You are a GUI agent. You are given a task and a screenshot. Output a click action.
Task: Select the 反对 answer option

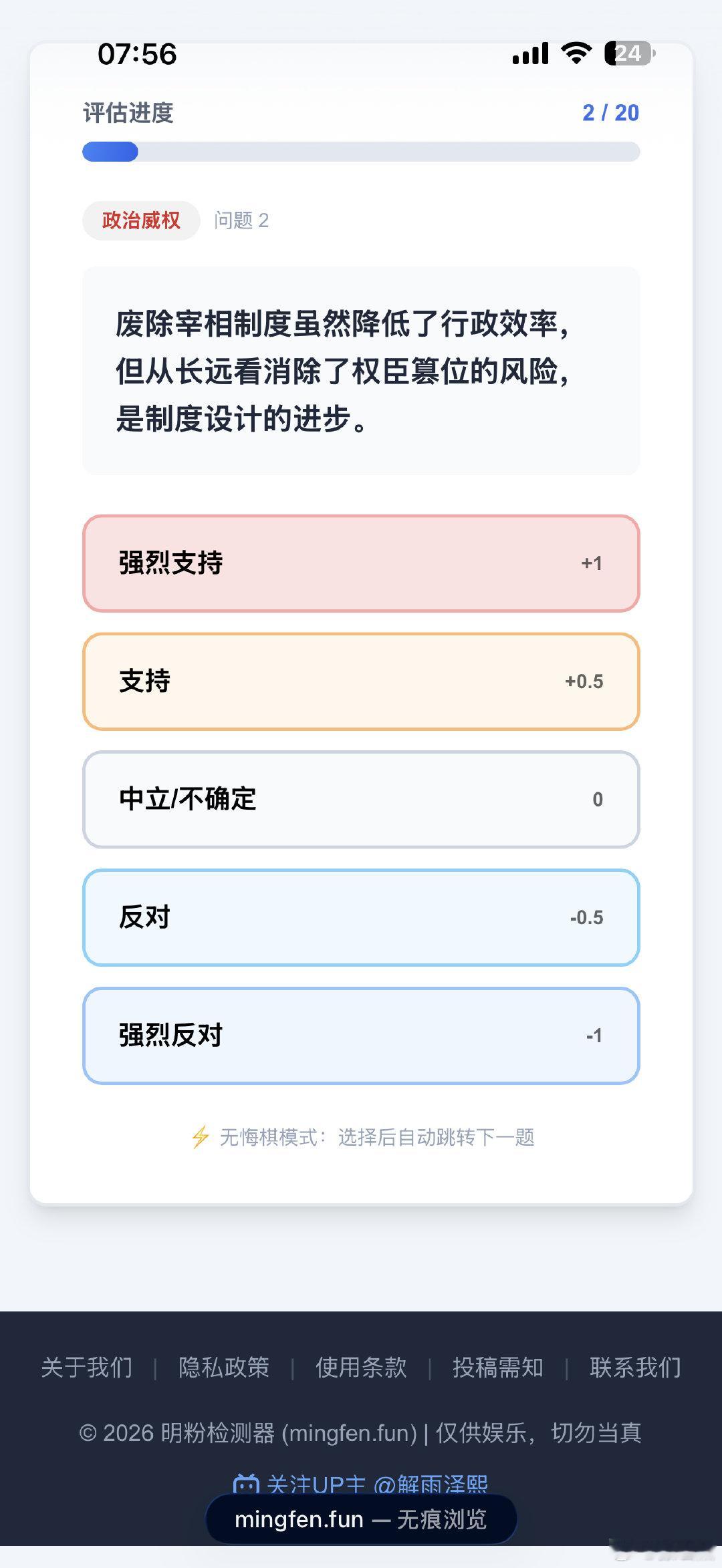click(361, 917)
